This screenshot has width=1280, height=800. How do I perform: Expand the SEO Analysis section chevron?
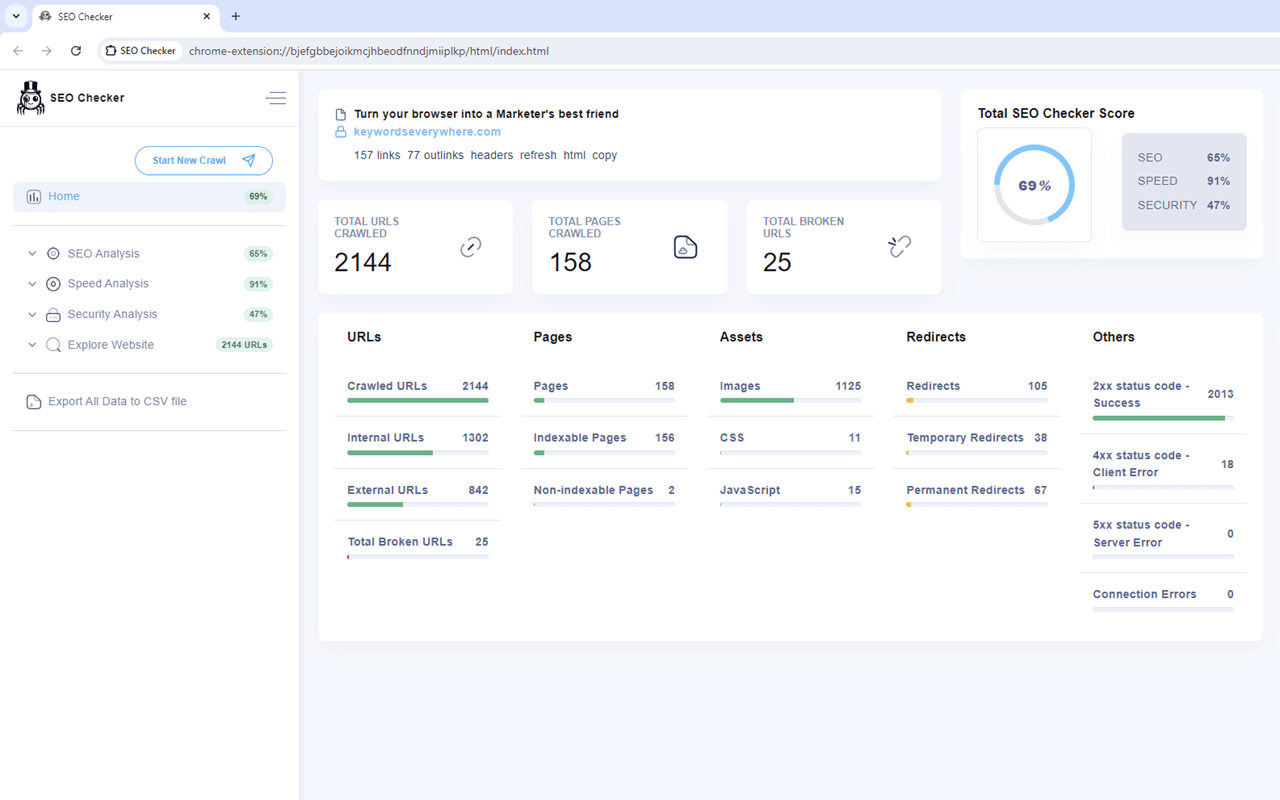click(32, 254)
